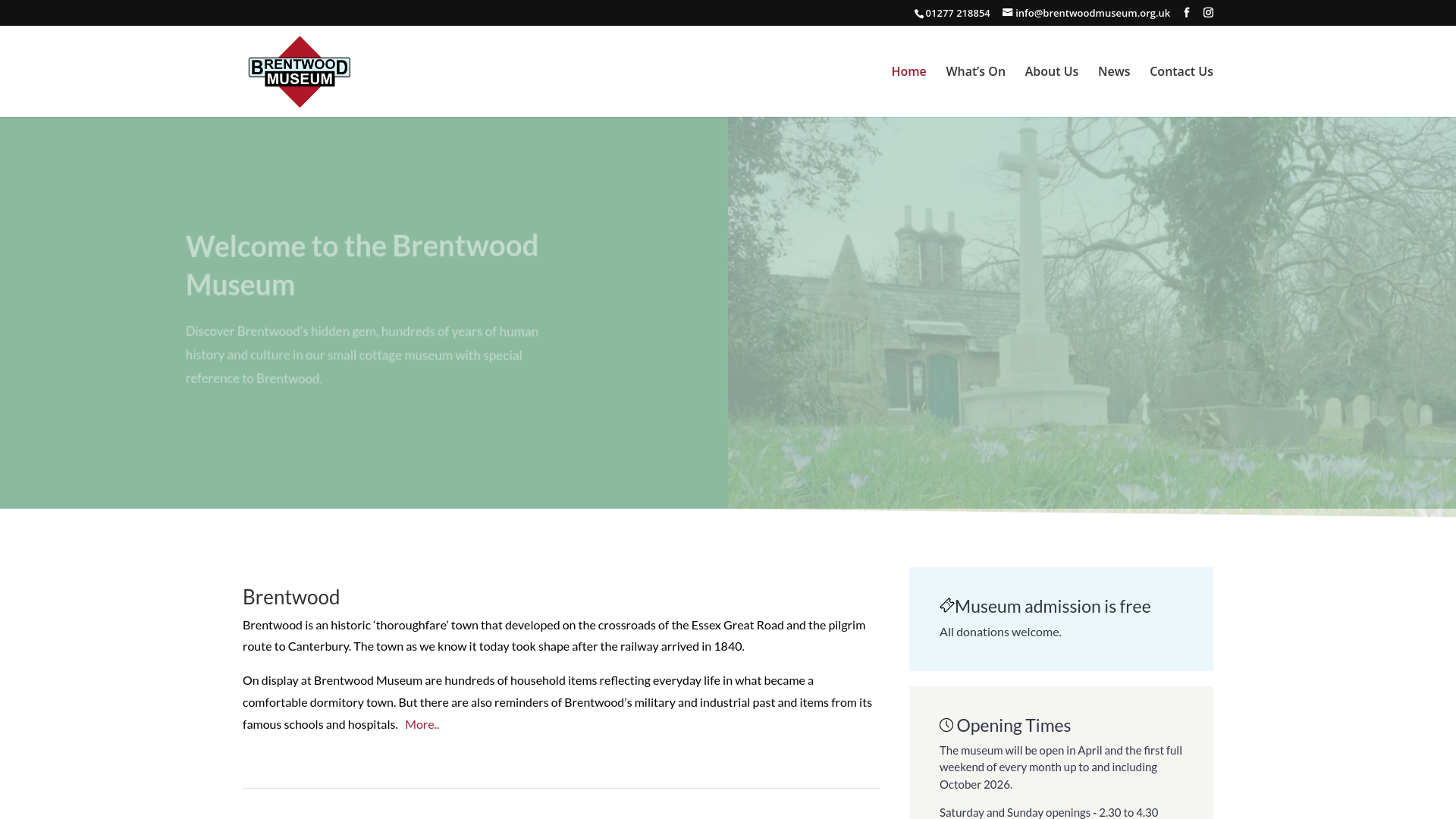Screen dimensions: 1456x819
Task: Open the Contact Us page
Action: [x=1181, y=71]
